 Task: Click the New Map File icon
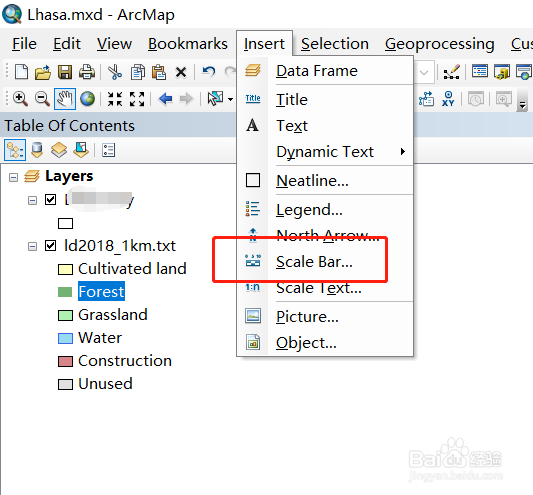point(21,72)
